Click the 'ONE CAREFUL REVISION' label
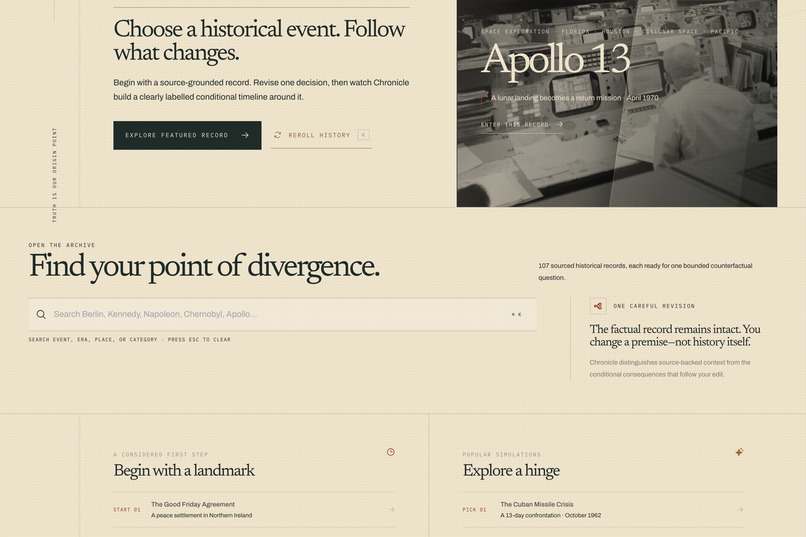This screenshot has height=537, width=806. click(x=654, y=306)
